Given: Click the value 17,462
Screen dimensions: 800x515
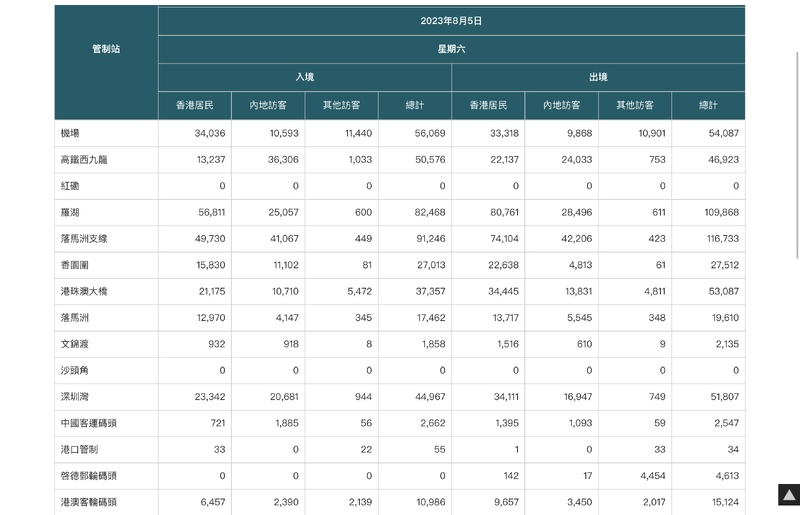Looking at the screenshot, I should pos(431,318).
